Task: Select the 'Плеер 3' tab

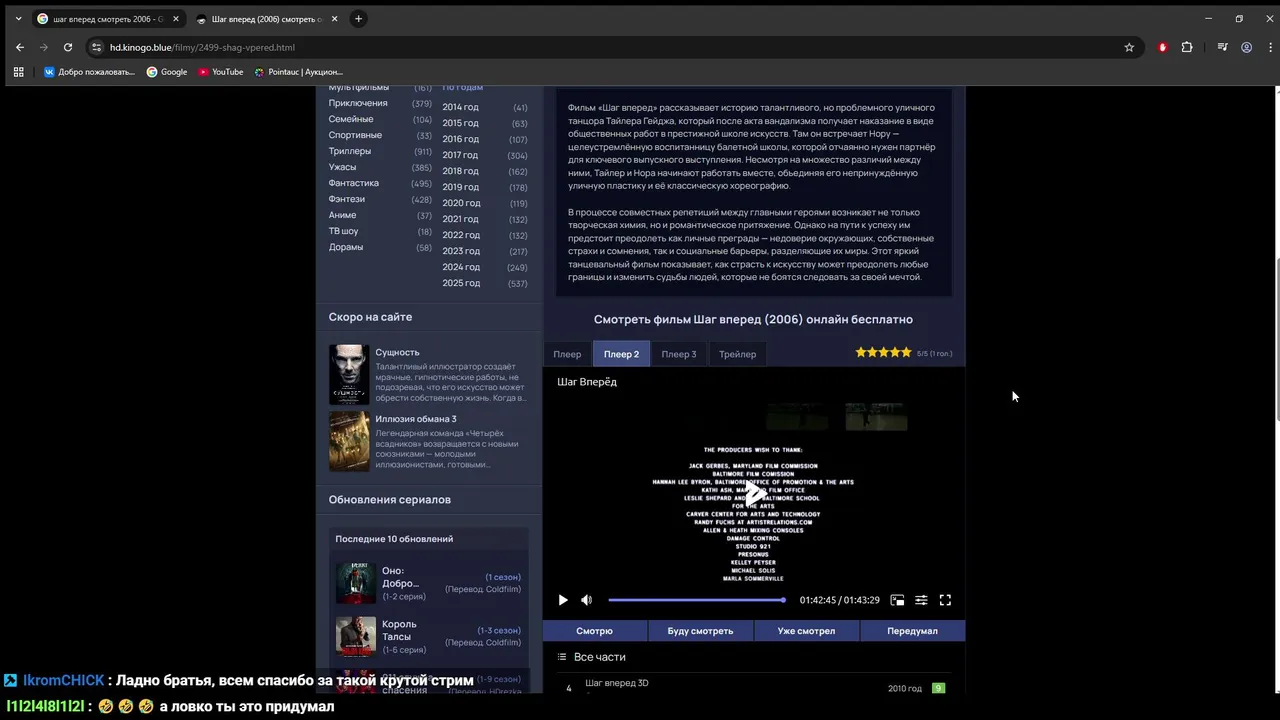Action: coord(679,354)
